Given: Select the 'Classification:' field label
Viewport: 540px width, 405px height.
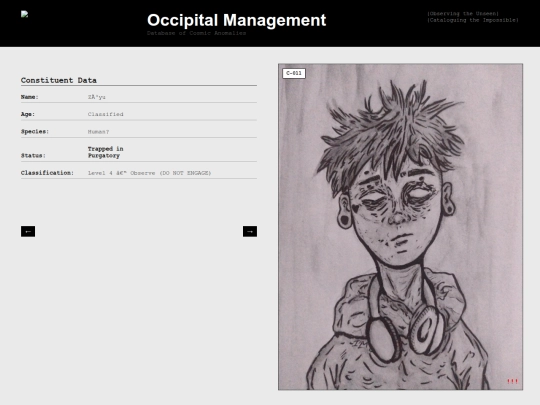Looking at the screenshot, I should [x=47, y=173].
